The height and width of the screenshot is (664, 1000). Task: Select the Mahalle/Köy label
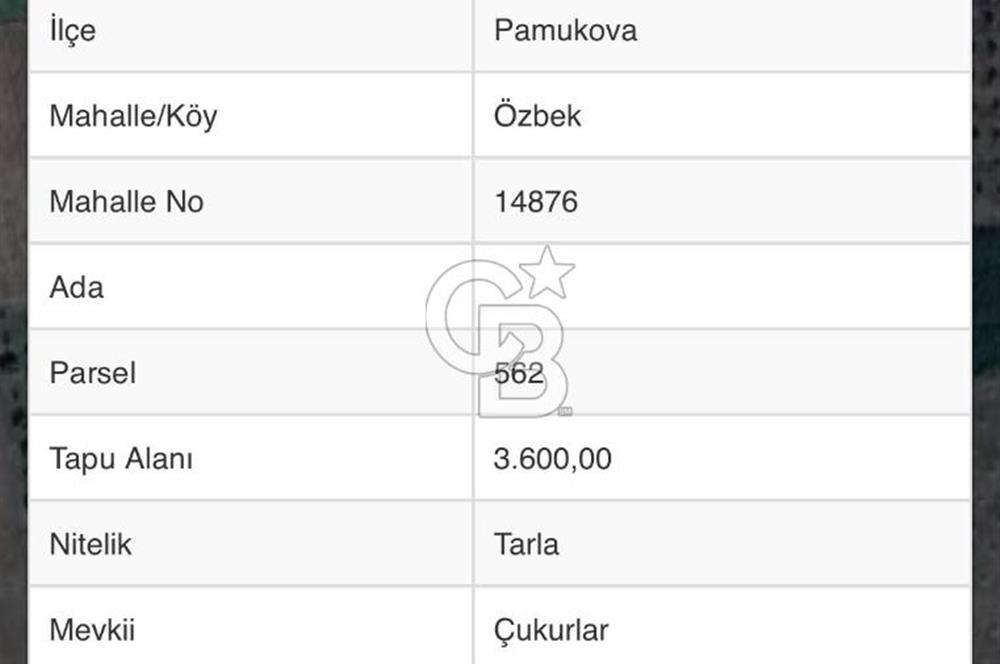[x=133, y=116]
